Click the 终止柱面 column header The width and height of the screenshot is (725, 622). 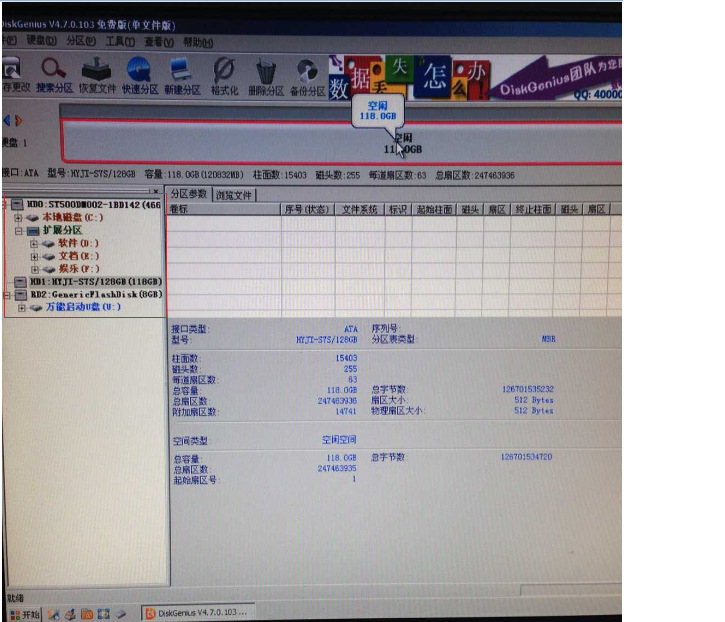click(x=533, y=209)
